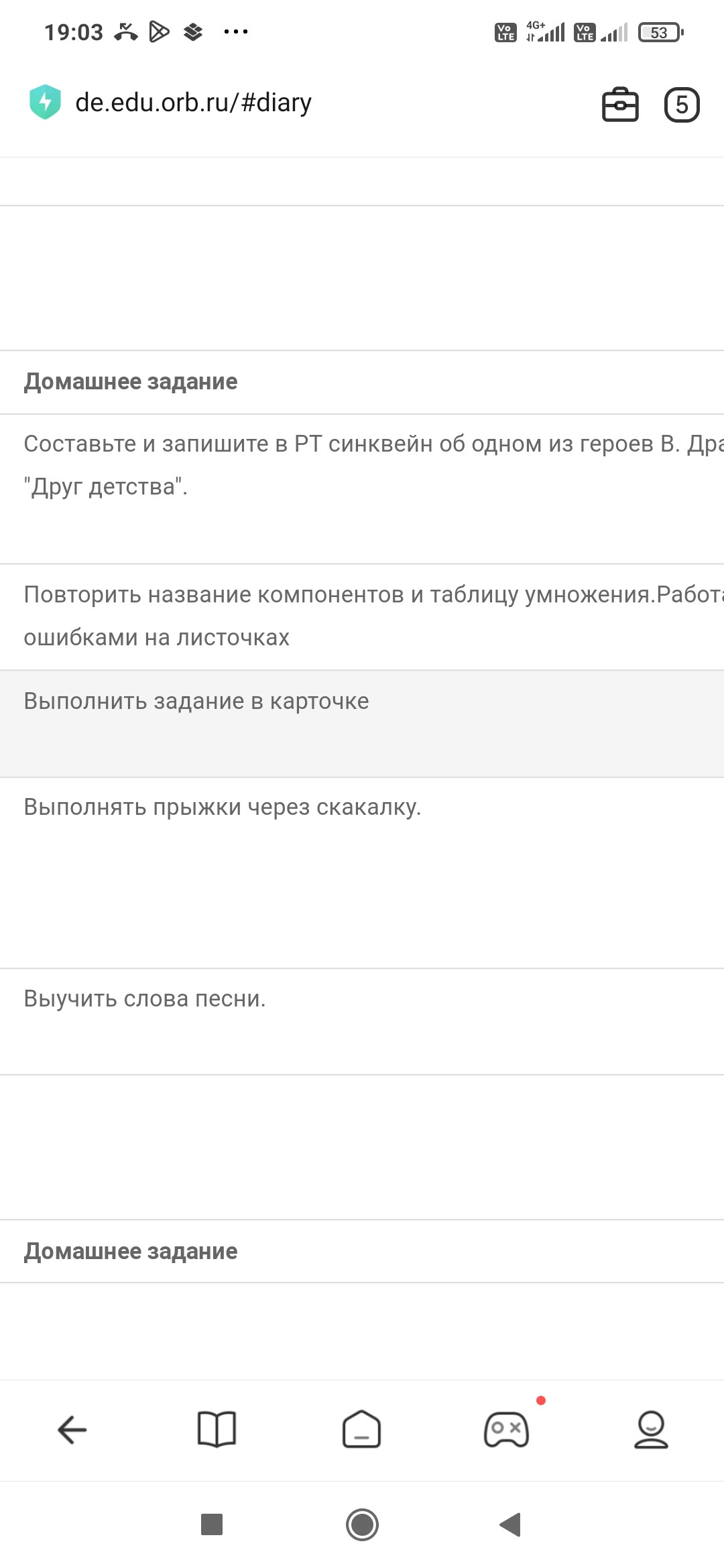This screenshot has width=724, height=1568.
Task: Tap the browser back arrow
Action: 72,1430
